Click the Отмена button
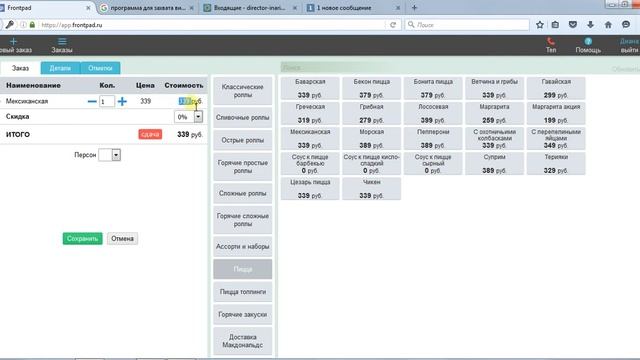The width and height of the screenshot is (640, 360). tap(122, 238)
